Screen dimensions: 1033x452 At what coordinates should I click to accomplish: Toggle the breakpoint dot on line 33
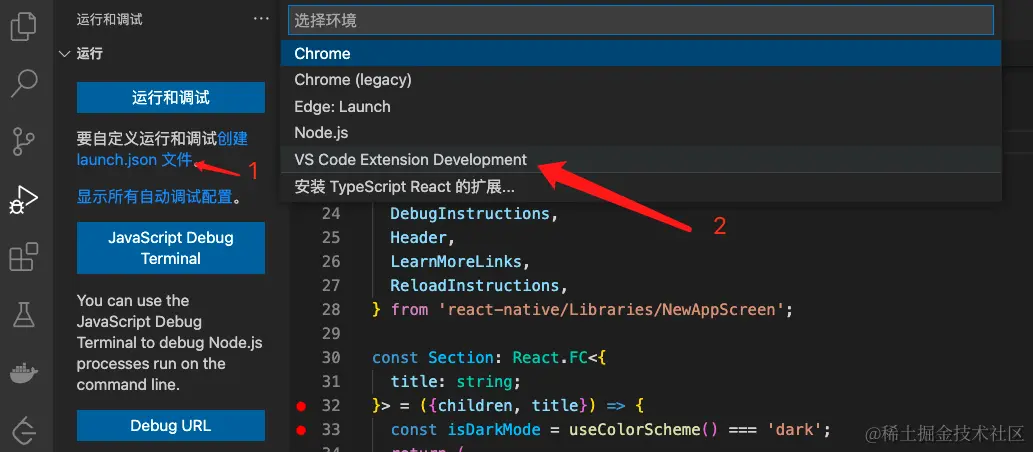pos(302,430)
